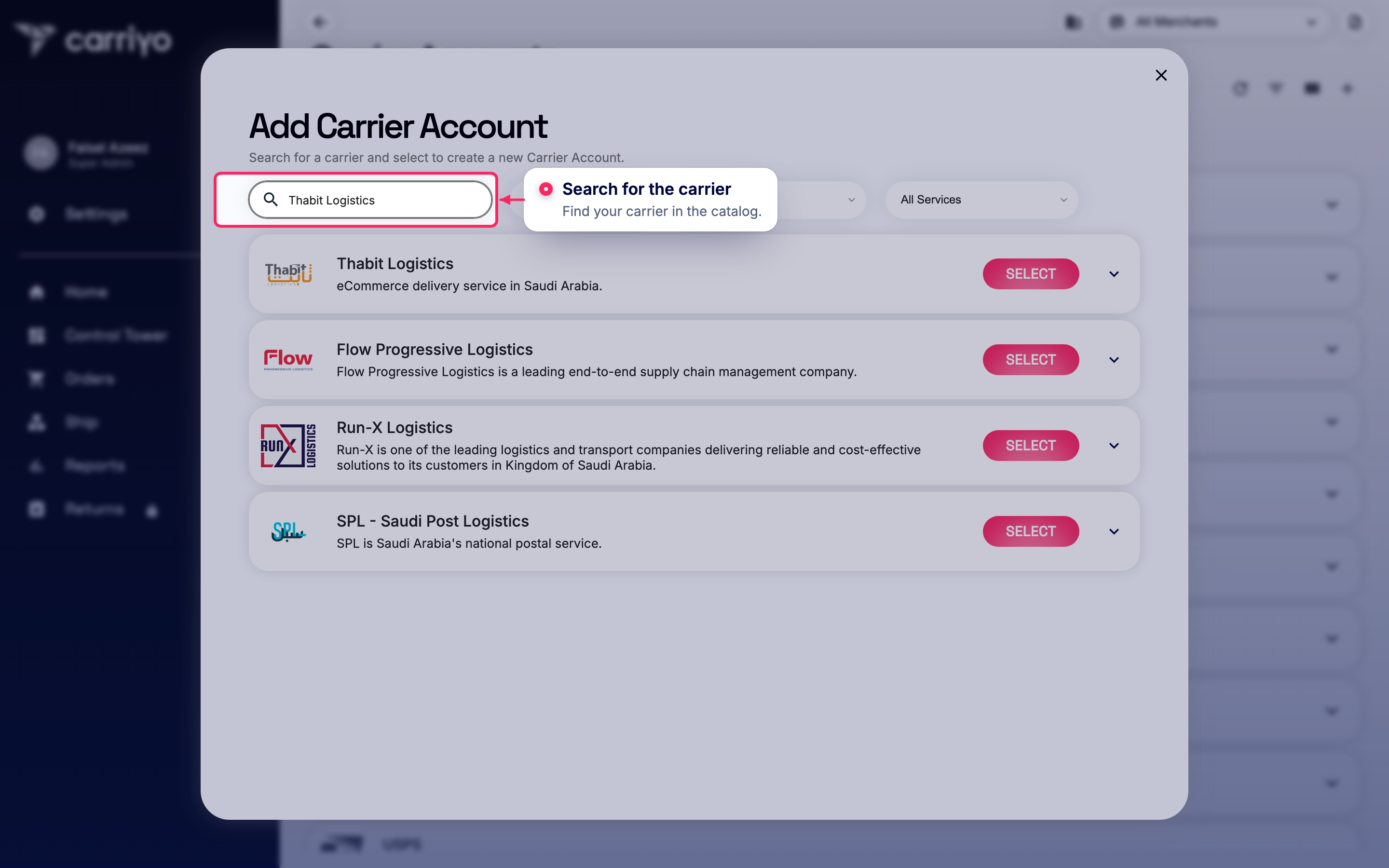1389x868 pixels.
Task: Click the refresh icon in the background toolbar
Action: pyautogui.click(x=1240, y=88)
